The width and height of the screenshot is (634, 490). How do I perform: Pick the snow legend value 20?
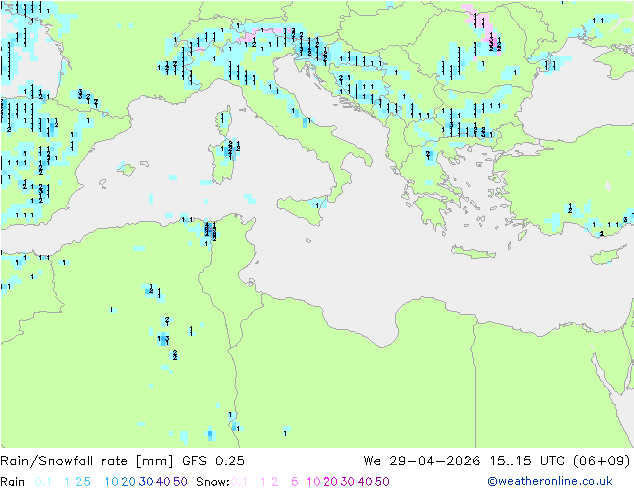click(330, 482)
